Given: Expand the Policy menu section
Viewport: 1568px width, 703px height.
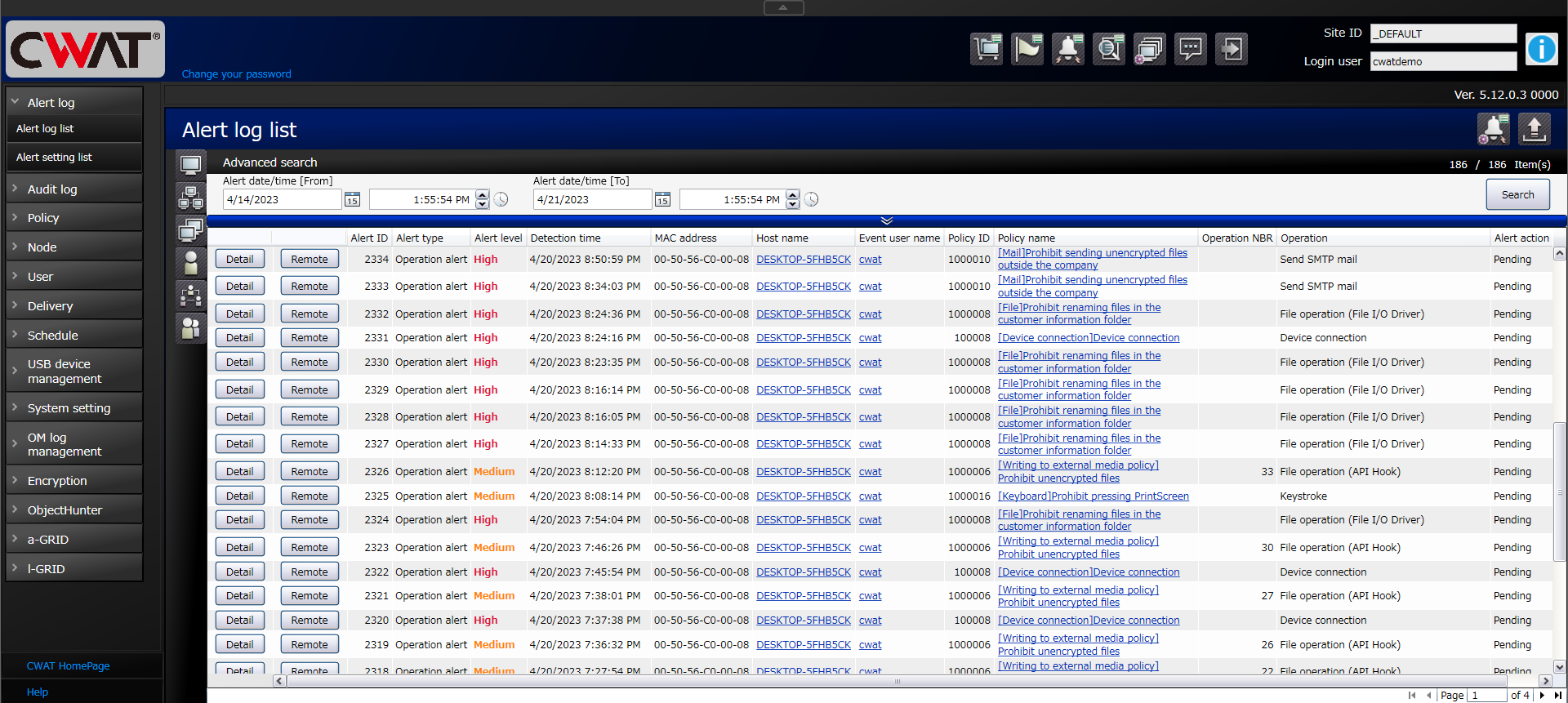Looking at the screenshot, I should pyautogui.click(x=74, y=218).
